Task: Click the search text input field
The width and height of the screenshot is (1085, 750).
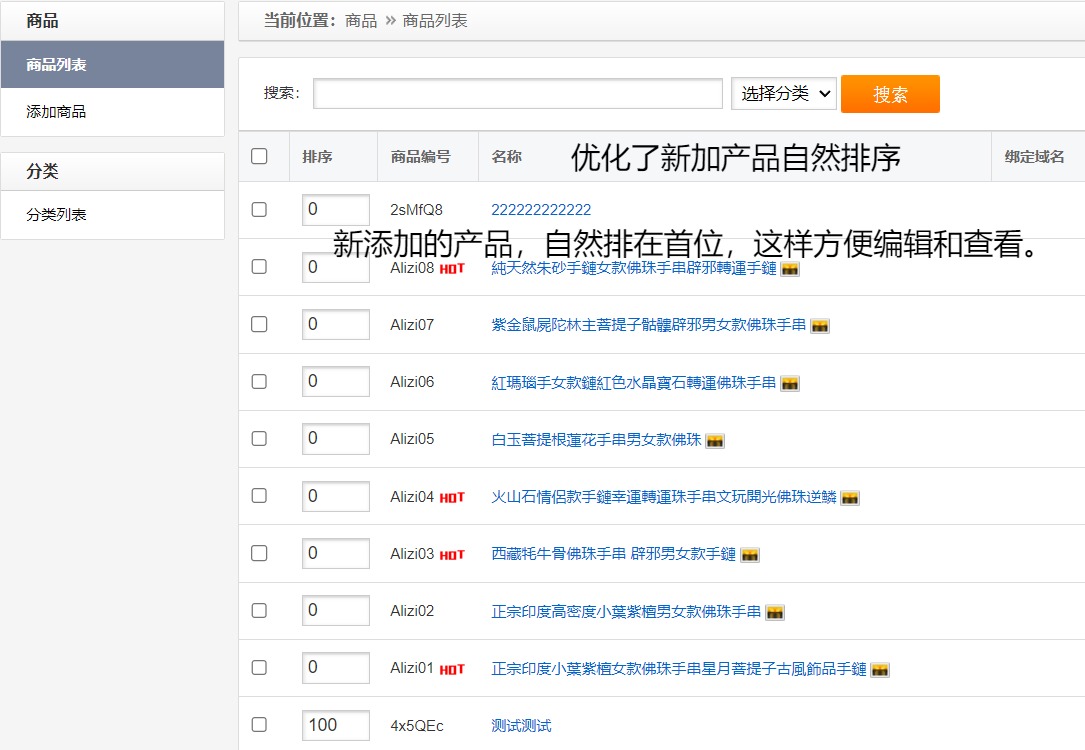Action: pos(517,94)
